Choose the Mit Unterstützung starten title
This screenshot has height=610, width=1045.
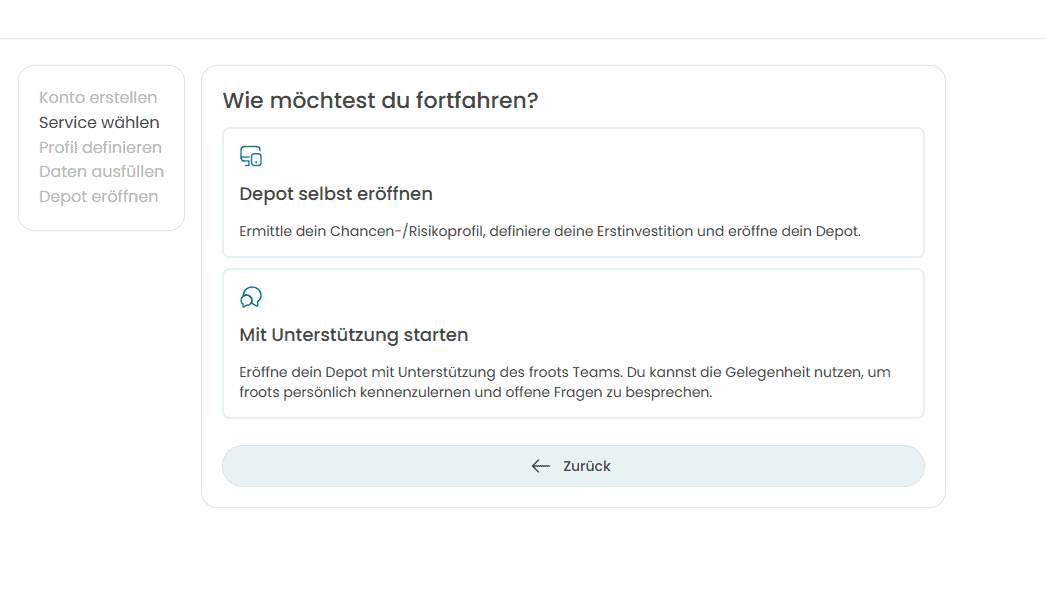(354, 335)
